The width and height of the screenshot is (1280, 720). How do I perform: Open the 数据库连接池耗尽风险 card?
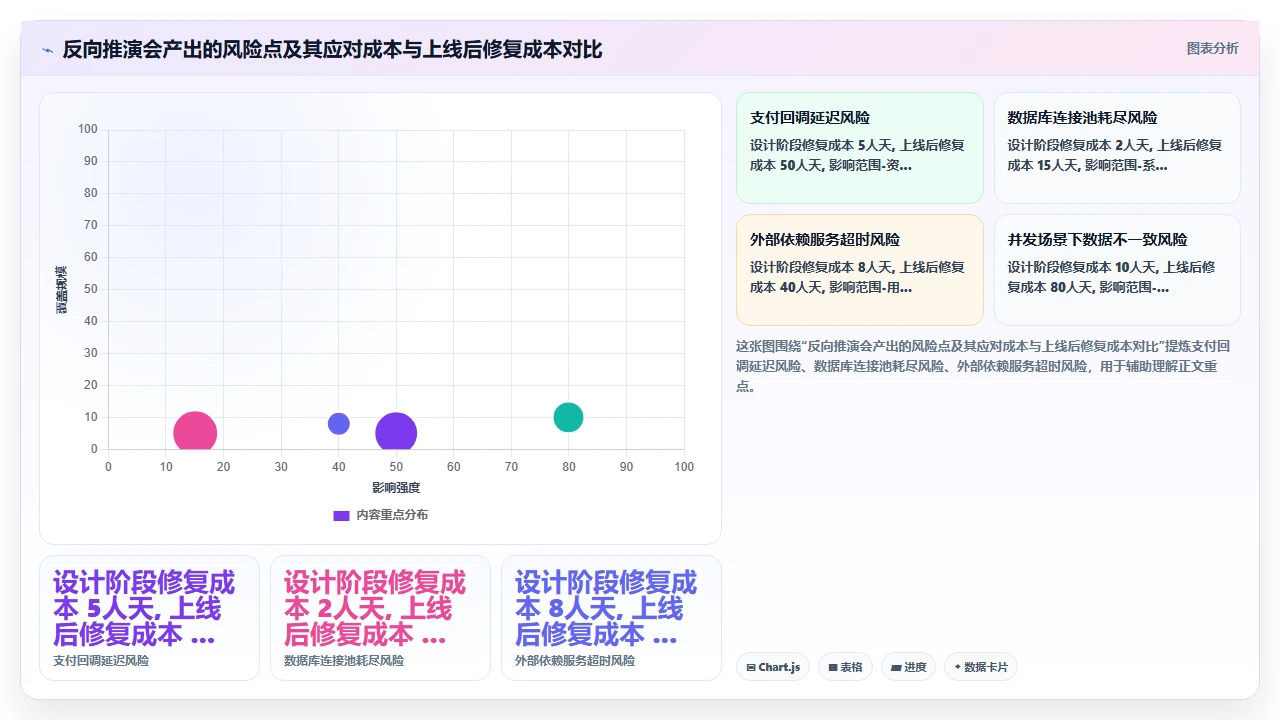pos(1117,148)
